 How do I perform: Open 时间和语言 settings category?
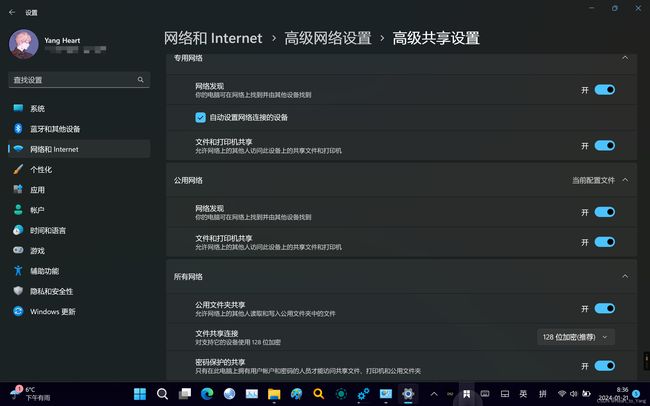(79, 230)
